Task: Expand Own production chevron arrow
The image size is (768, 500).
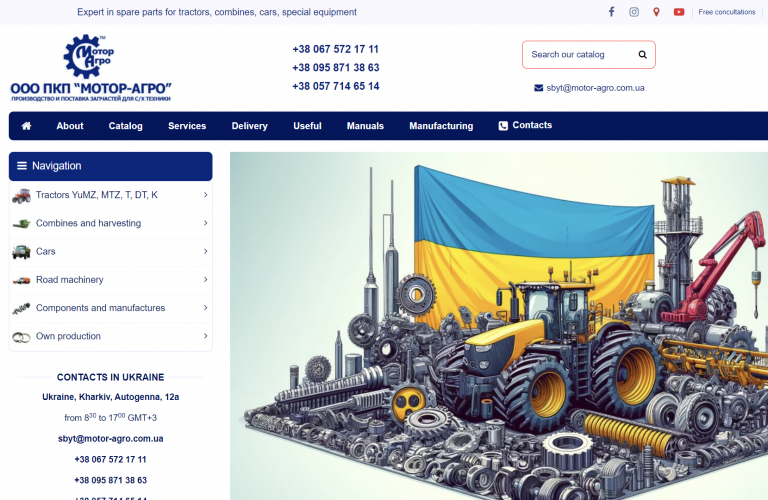Action: pyautogui.click(x=205, y=336)
